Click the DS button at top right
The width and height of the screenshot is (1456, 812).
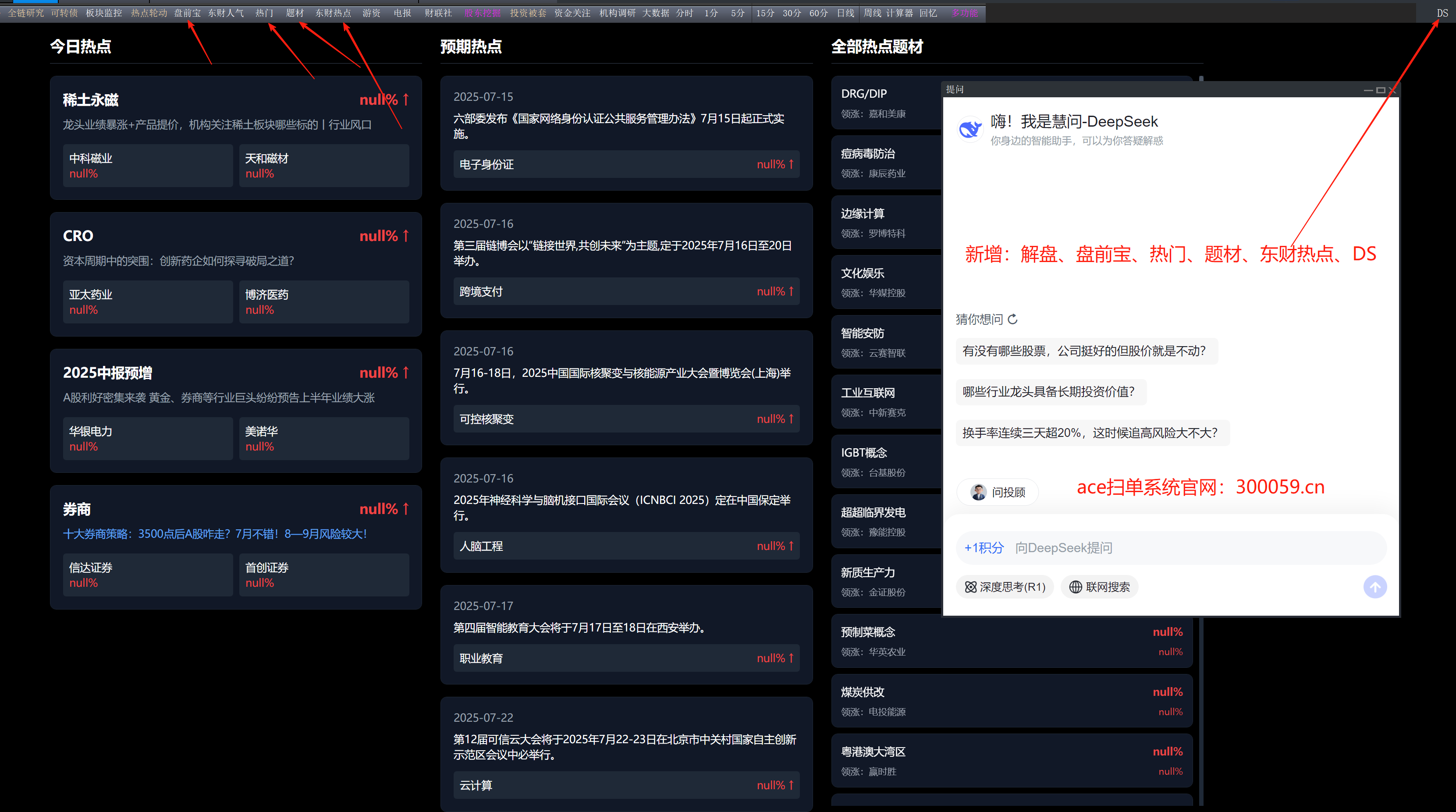1442,13
